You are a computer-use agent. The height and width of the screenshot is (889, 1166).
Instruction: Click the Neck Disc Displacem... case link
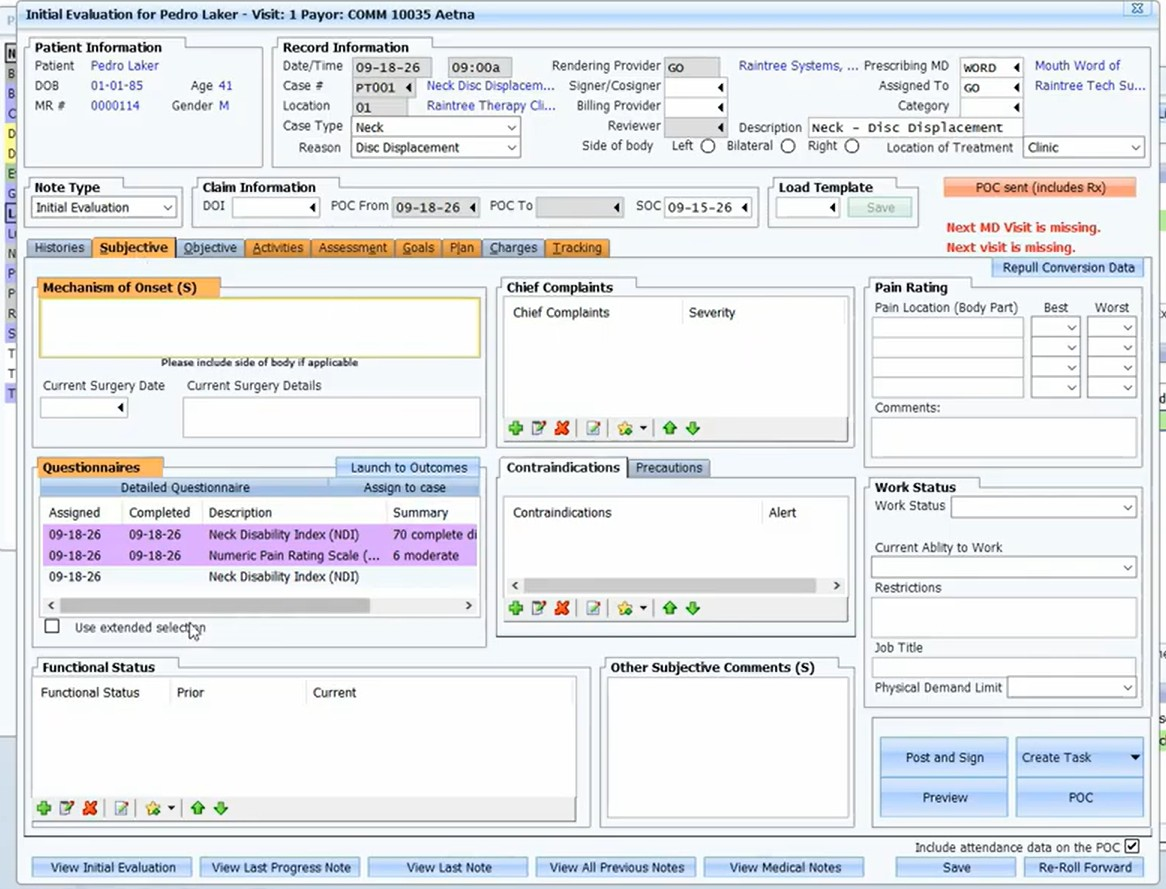point(490,86)
